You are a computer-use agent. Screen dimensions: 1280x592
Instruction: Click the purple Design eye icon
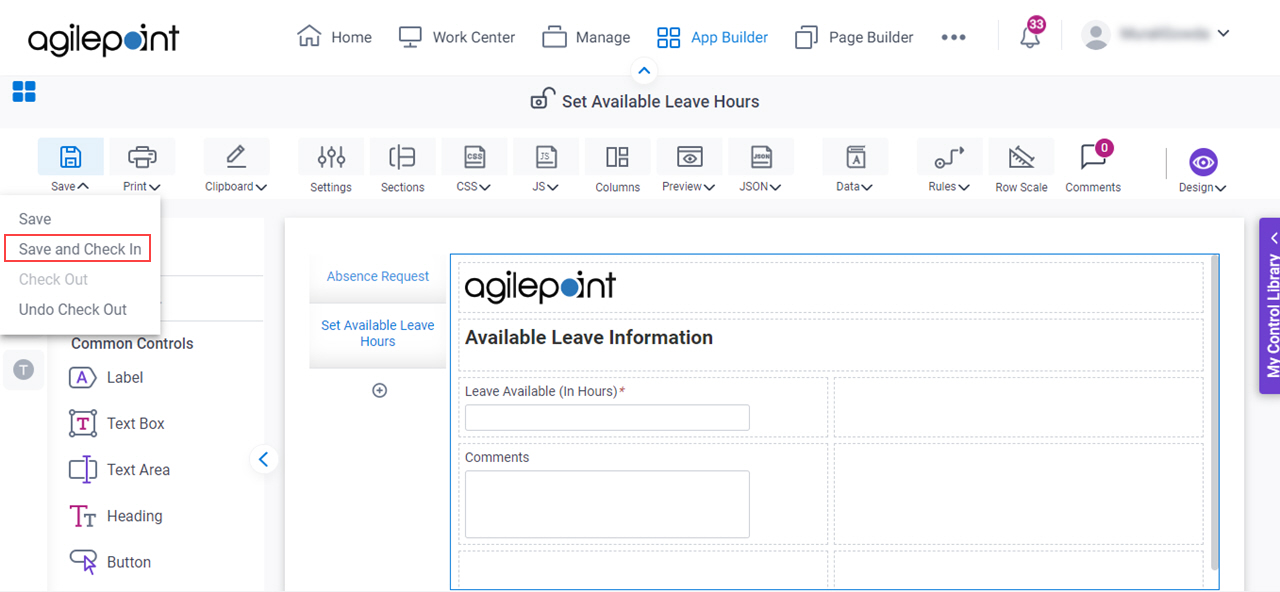1203,162
